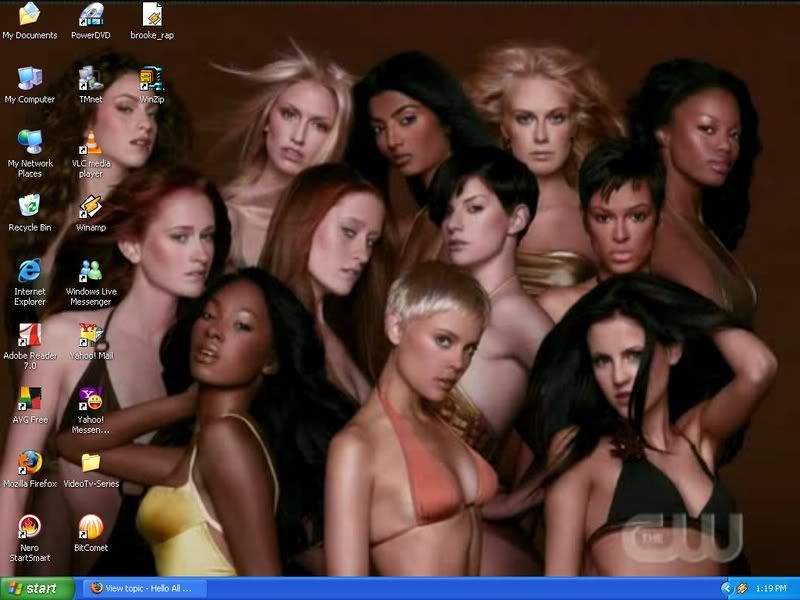Expand hidden system tray icons arrow
The image size is (800, 600).
point(727,589)
